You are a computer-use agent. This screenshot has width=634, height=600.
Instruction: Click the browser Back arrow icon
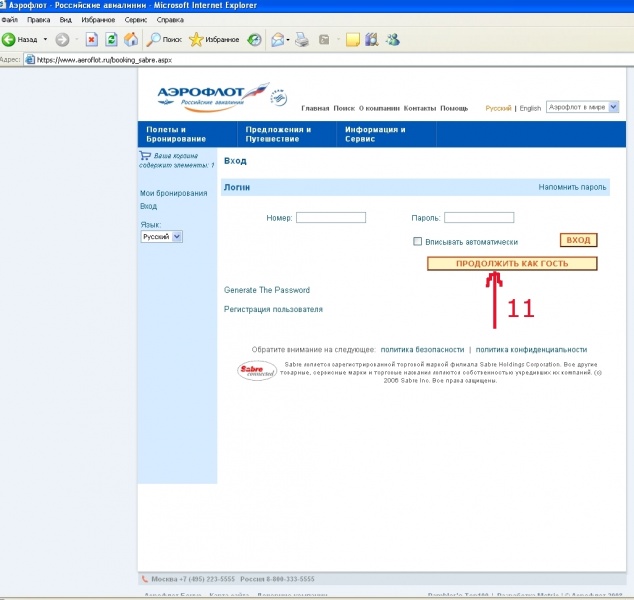click(x=9, y=40)
